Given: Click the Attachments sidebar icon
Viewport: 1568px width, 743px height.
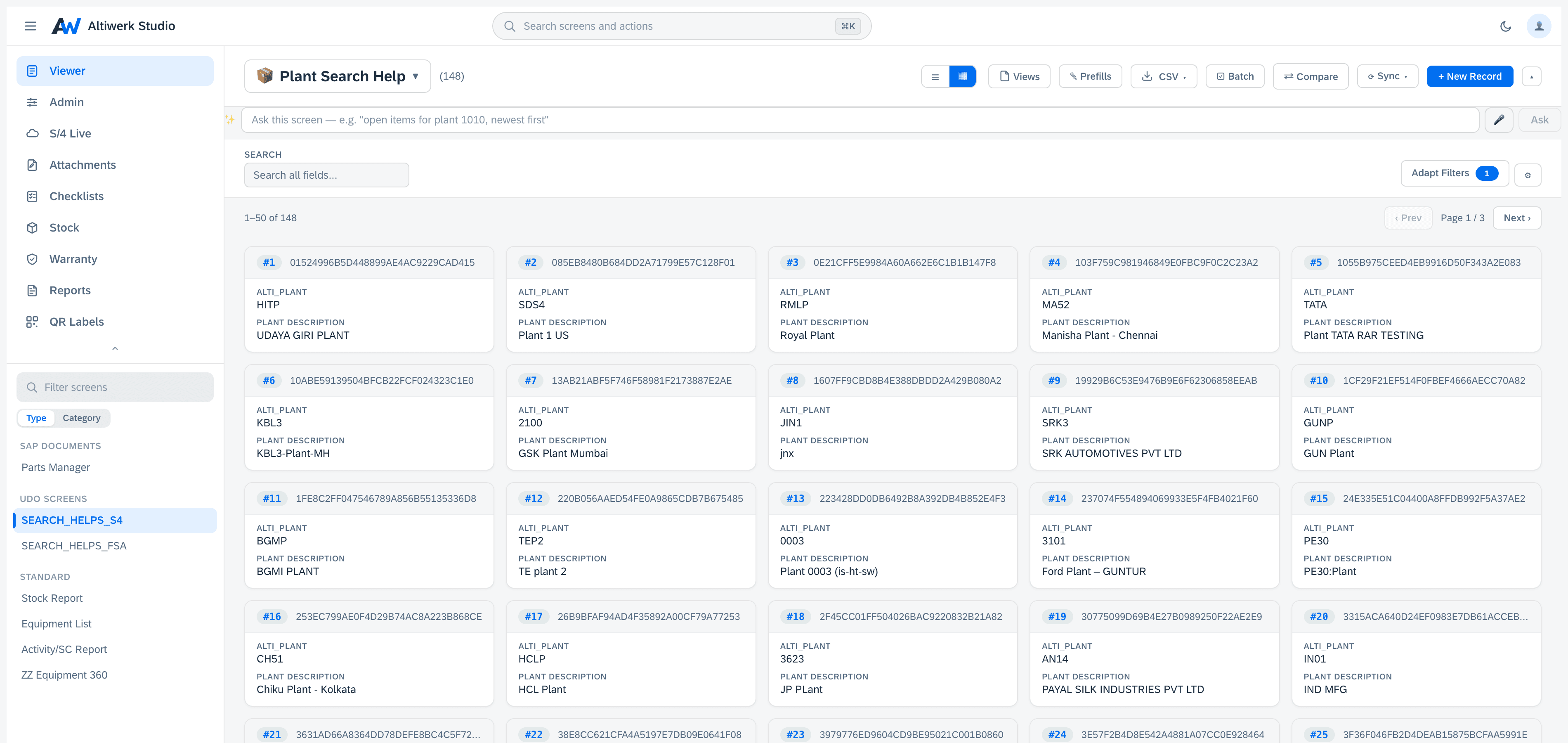Looking at the screenshot, I should (x=32, y=165).
